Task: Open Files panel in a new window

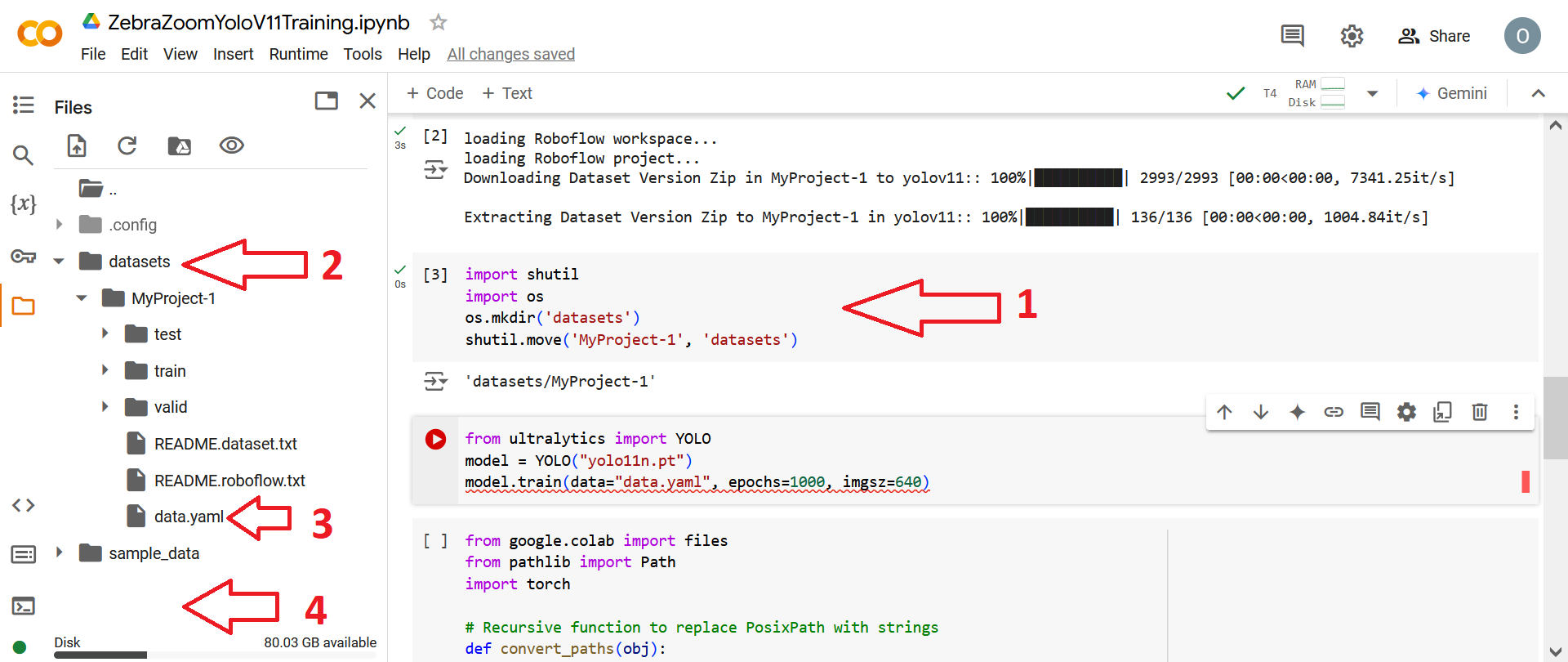Action: (327, 101)
